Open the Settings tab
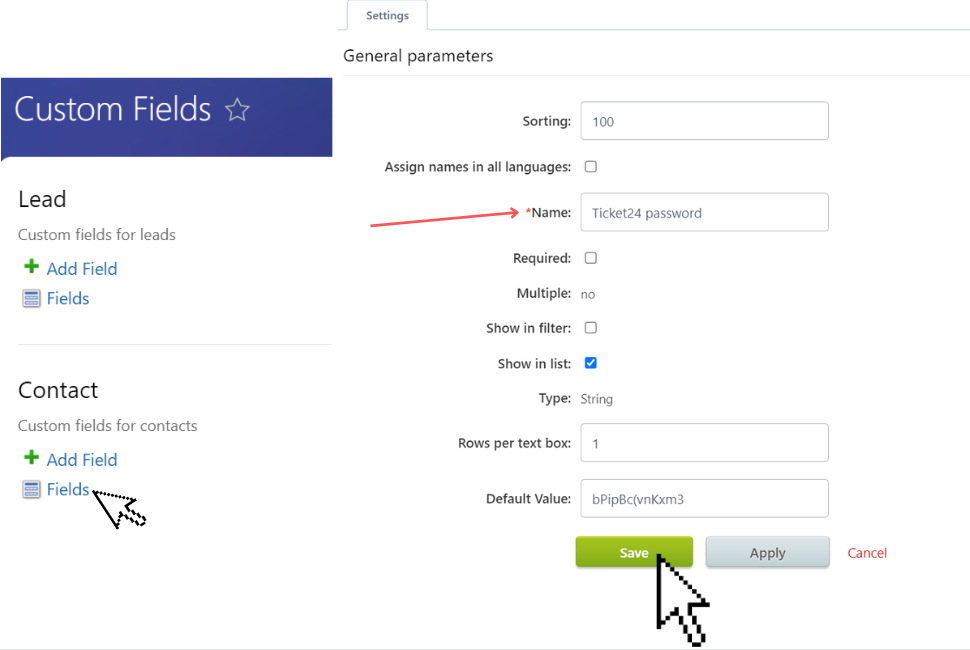Screen dimensions: 970x650 387,15
